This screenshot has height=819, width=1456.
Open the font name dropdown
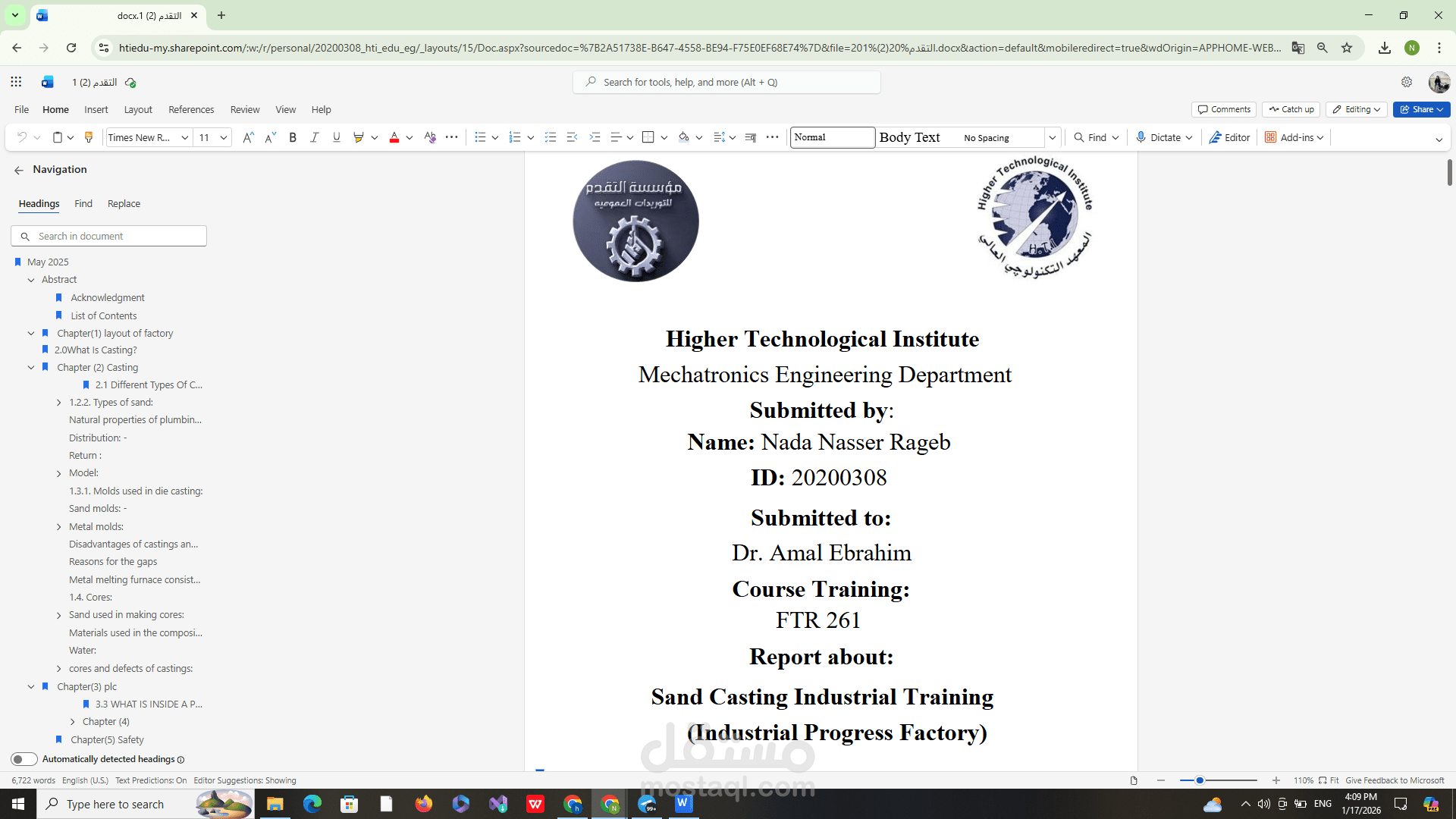coord(184,137)
